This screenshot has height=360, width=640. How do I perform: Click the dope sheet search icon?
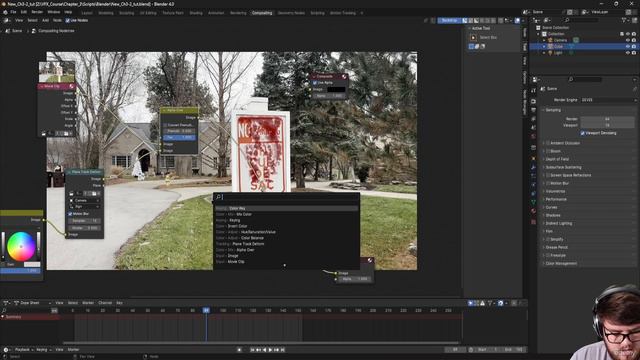(x=4, y=311)
